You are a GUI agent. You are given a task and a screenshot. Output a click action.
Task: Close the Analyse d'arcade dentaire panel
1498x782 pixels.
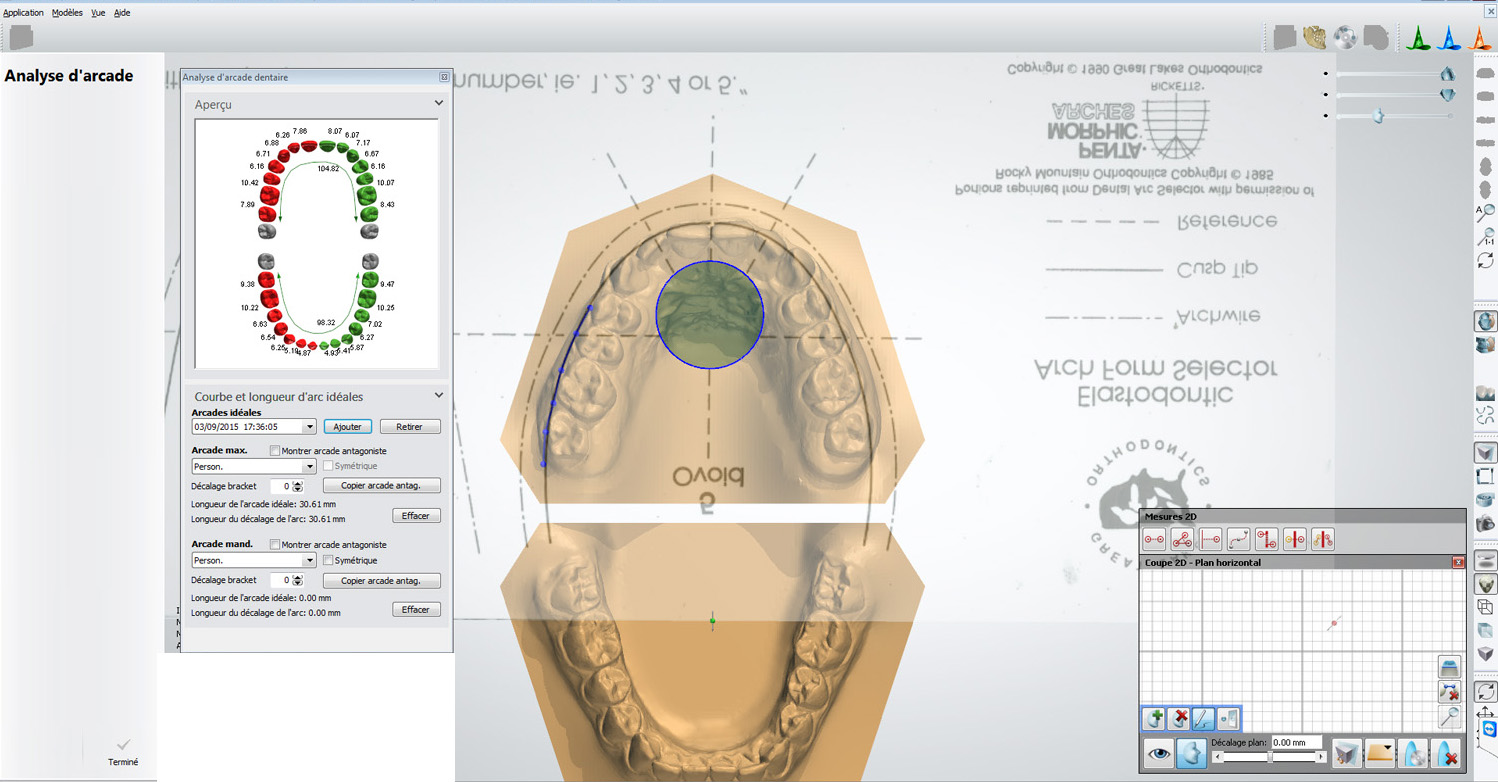tap(444, 77)
